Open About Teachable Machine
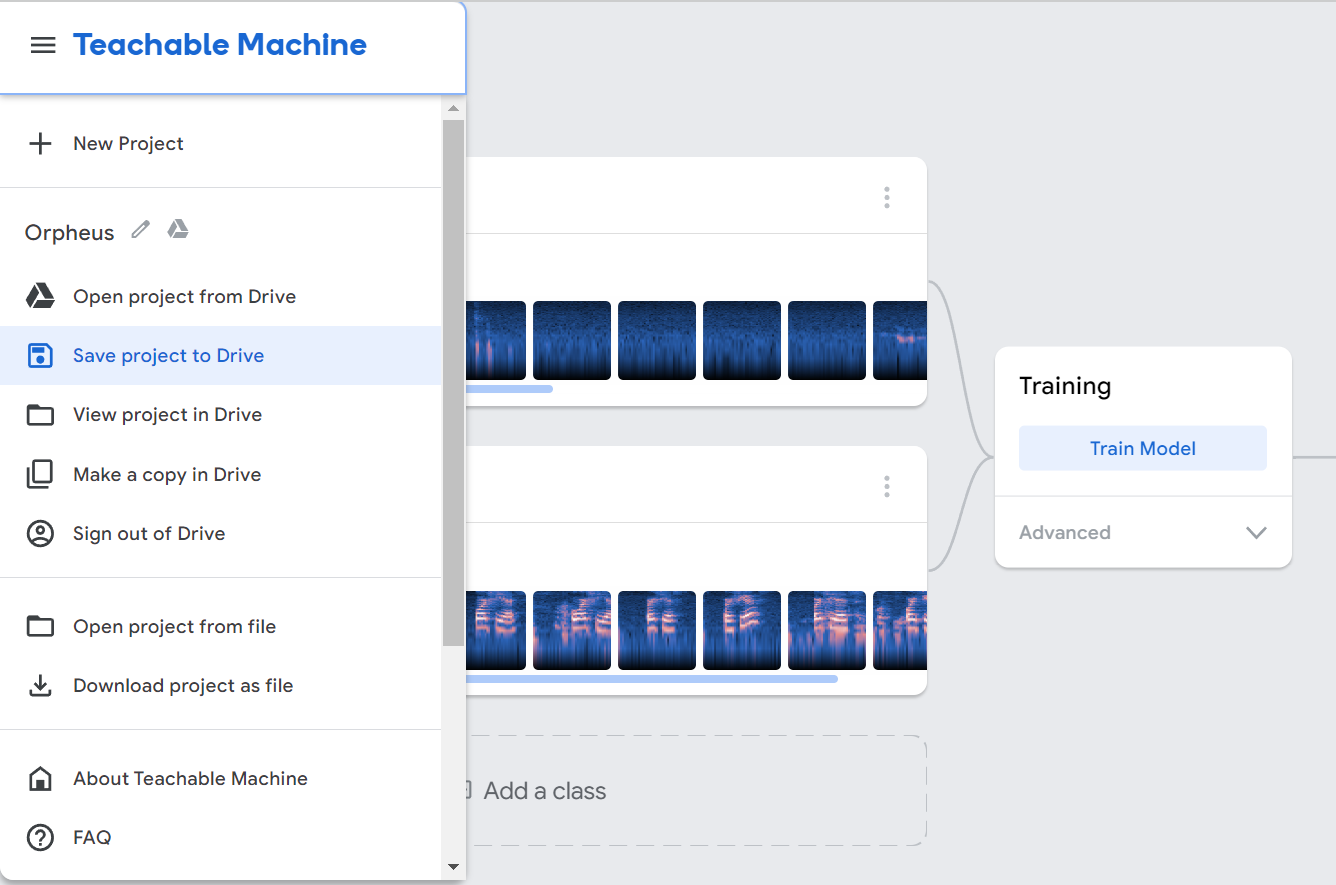1336x885 pixels. (x=220, y=779)
